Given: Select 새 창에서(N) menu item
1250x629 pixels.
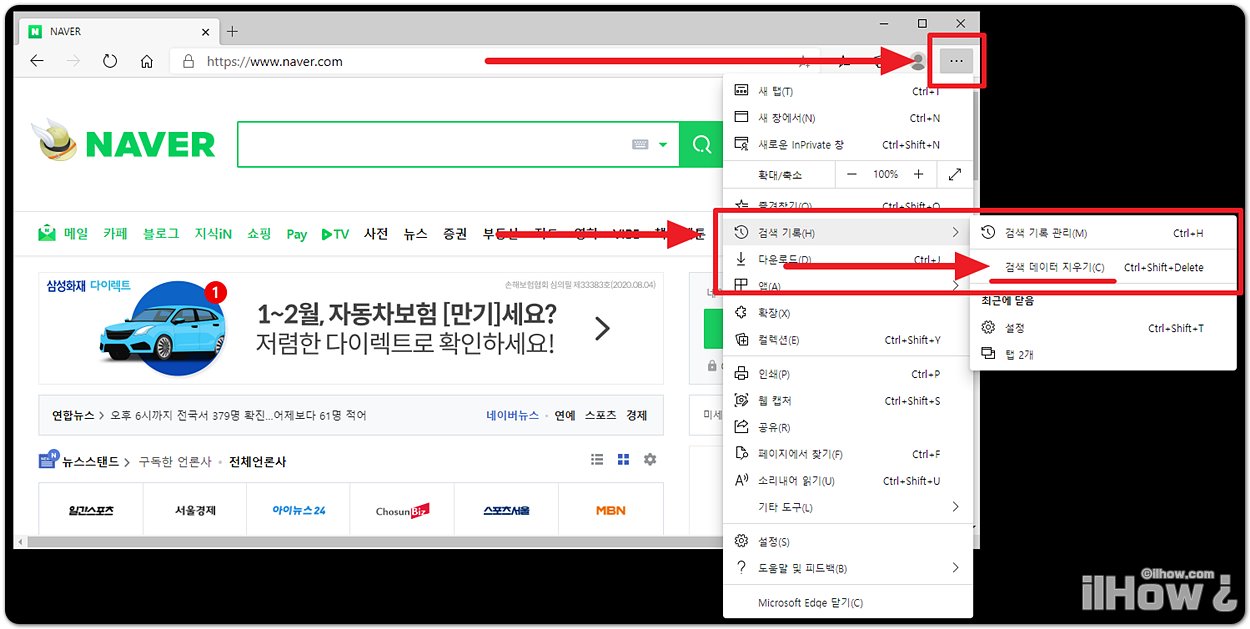Looking at the screenshot, I should [846, 118].
